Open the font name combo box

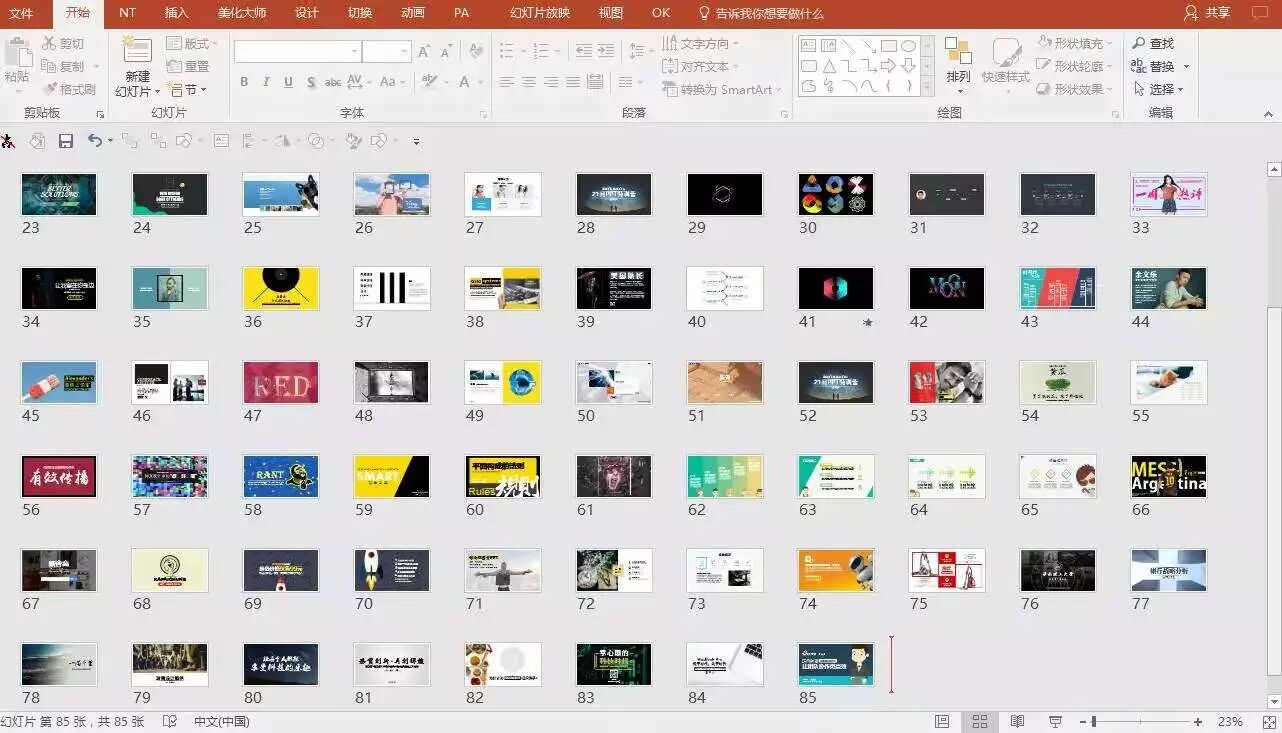tap(297, 51)
